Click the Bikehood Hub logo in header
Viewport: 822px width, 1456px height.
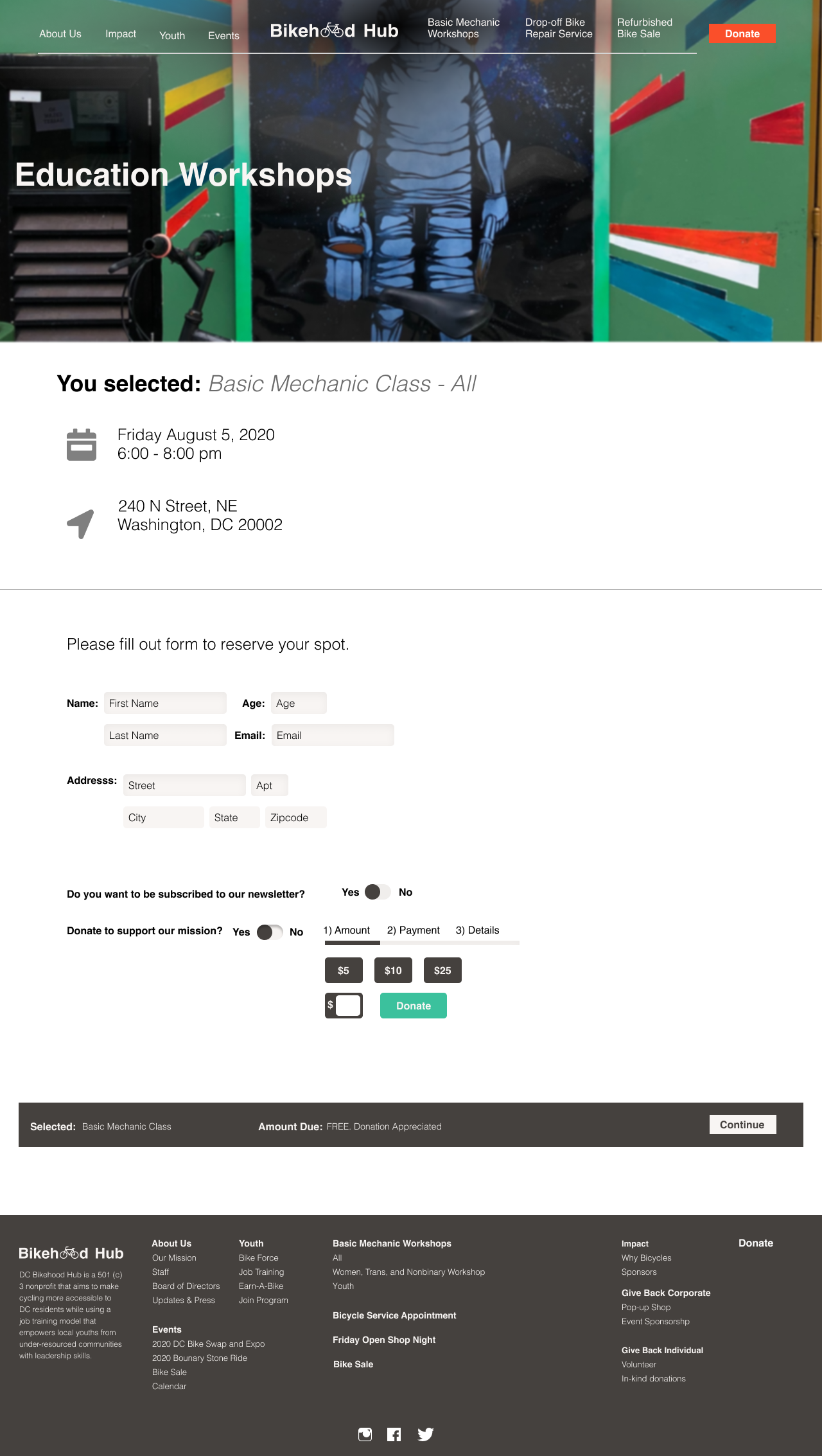(334, 31)
